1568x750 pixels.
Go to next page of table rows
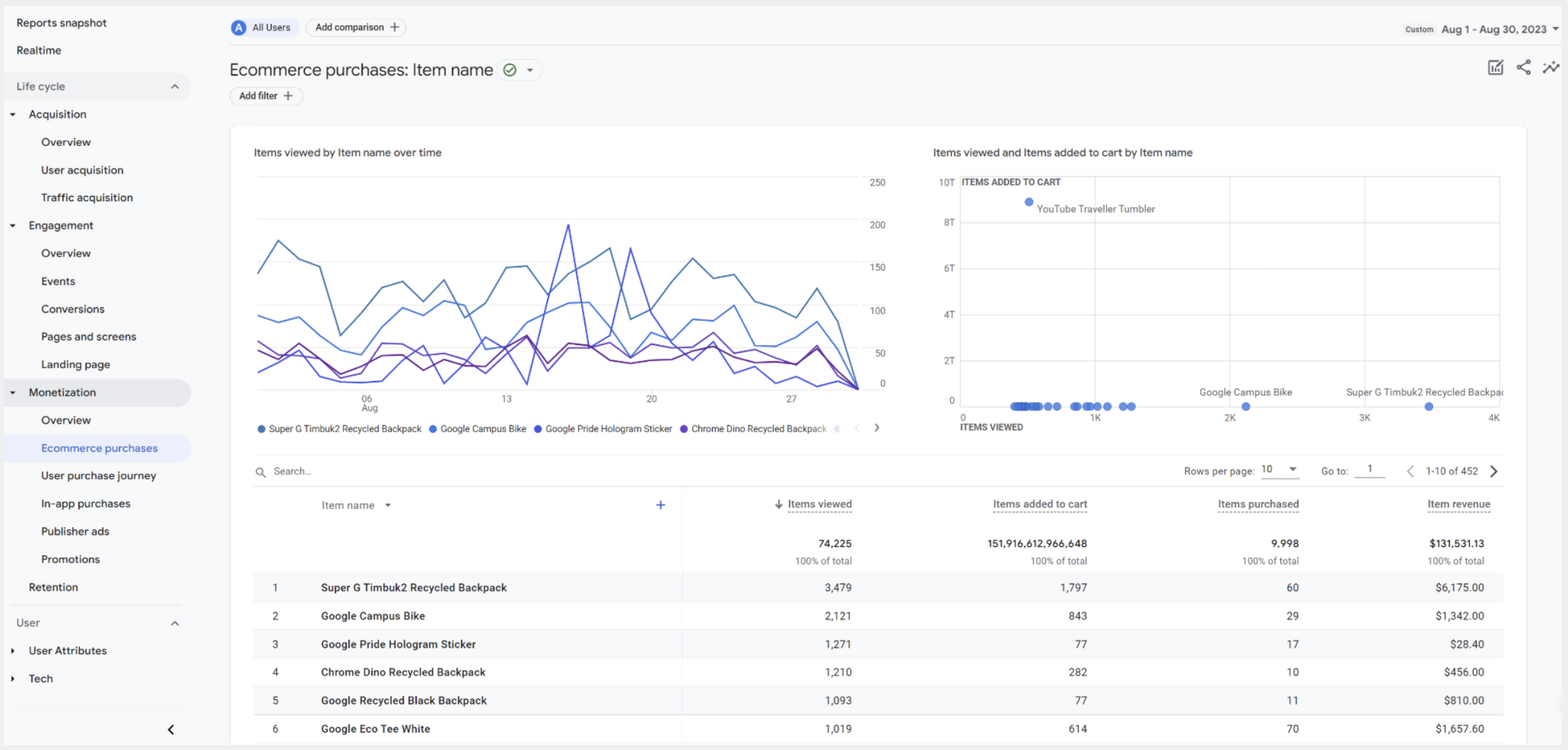tap(1494, 471)
